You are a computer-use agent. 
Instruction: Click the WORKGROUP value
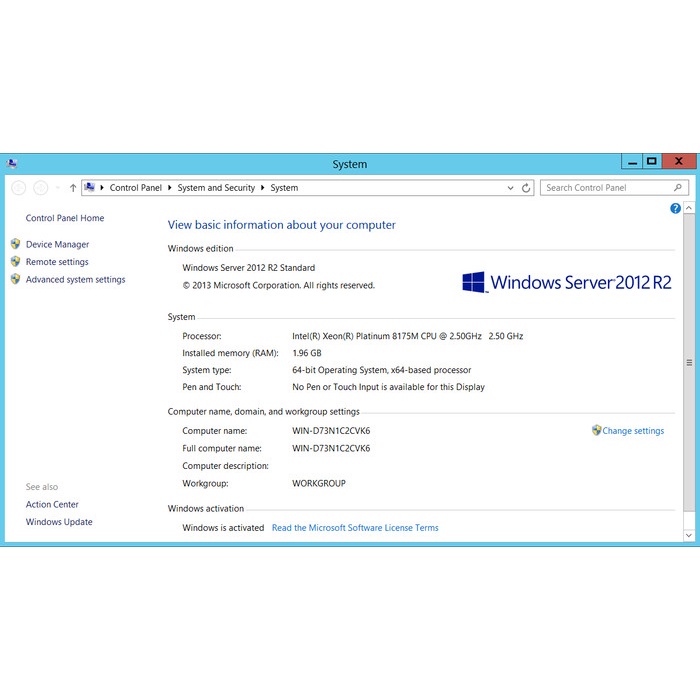pos(319,483)
